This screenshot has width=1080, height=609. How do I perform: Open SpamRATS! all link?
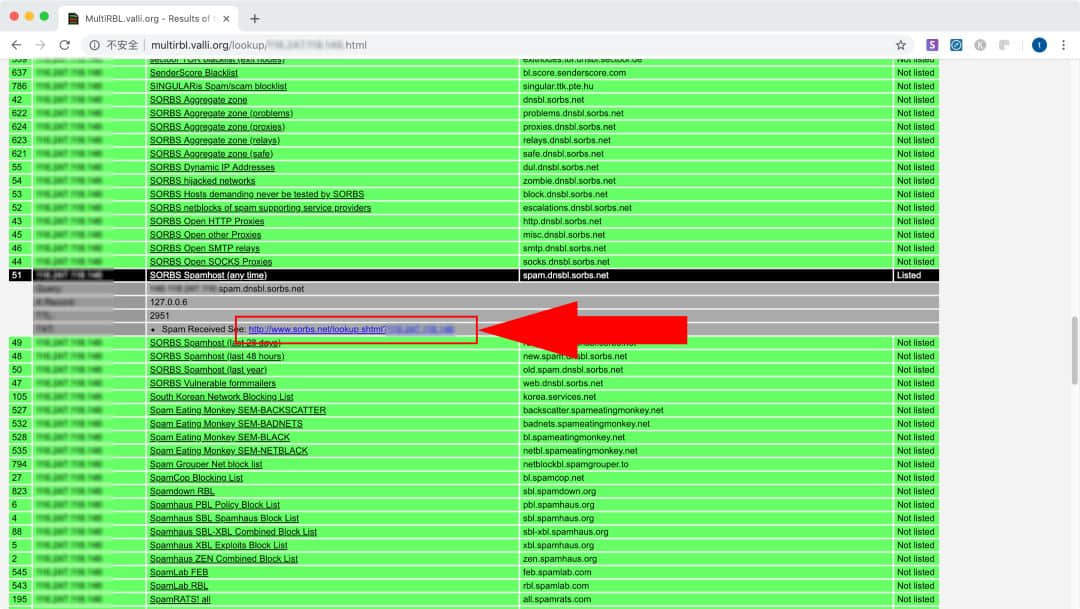click(180, 599)
